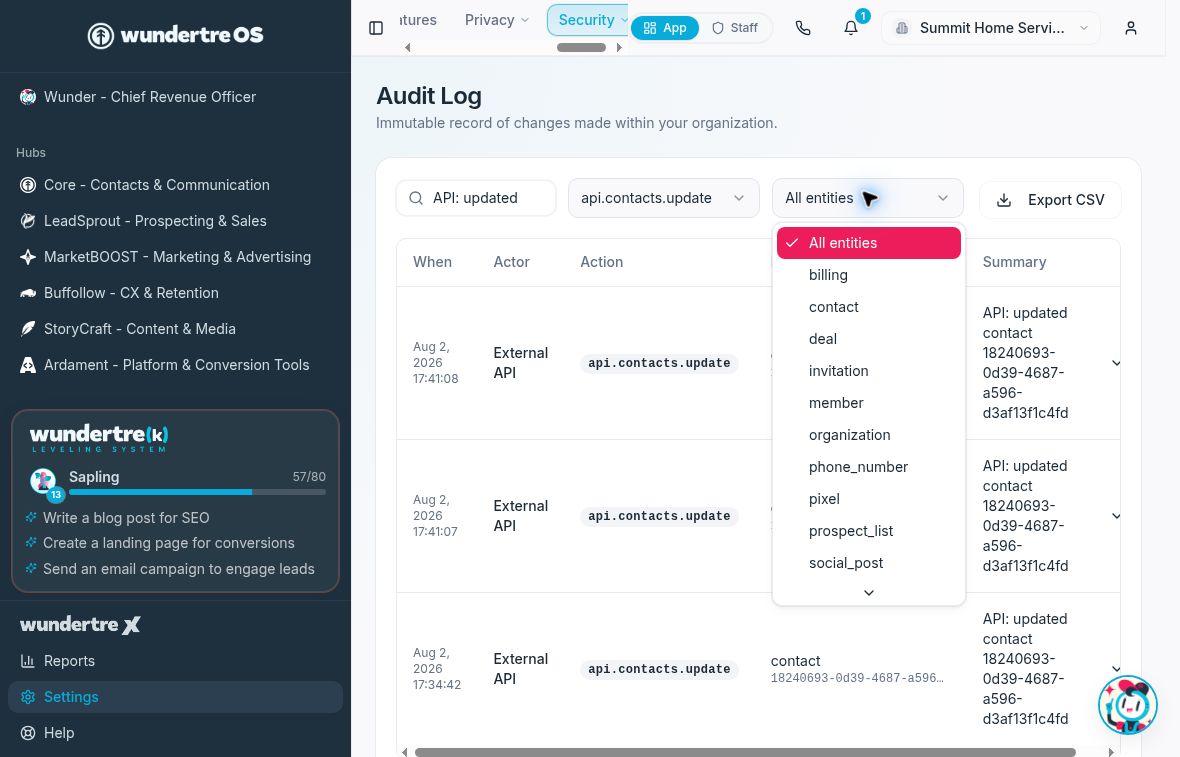The width and height of the screenshot is (1180, 757).
Task: Click the Settings gear icon
Action: click(x=28, y=698)
